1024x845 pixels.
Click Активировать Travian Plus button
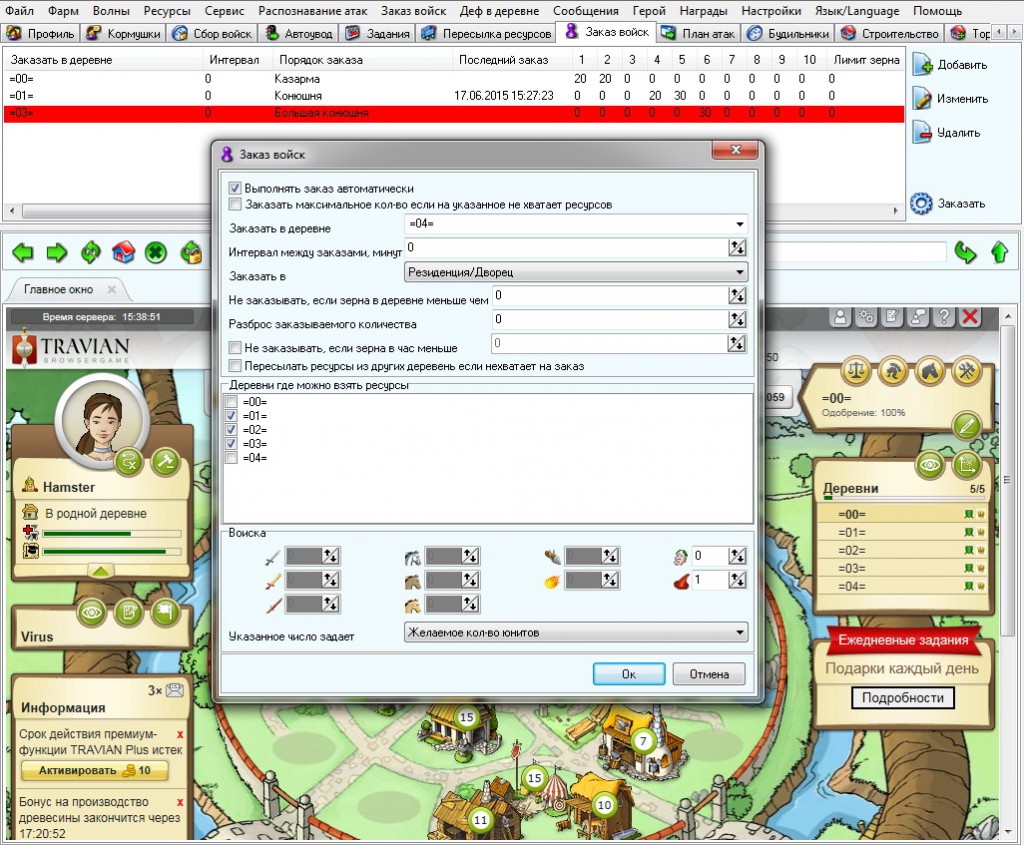(x=95, y=771)
